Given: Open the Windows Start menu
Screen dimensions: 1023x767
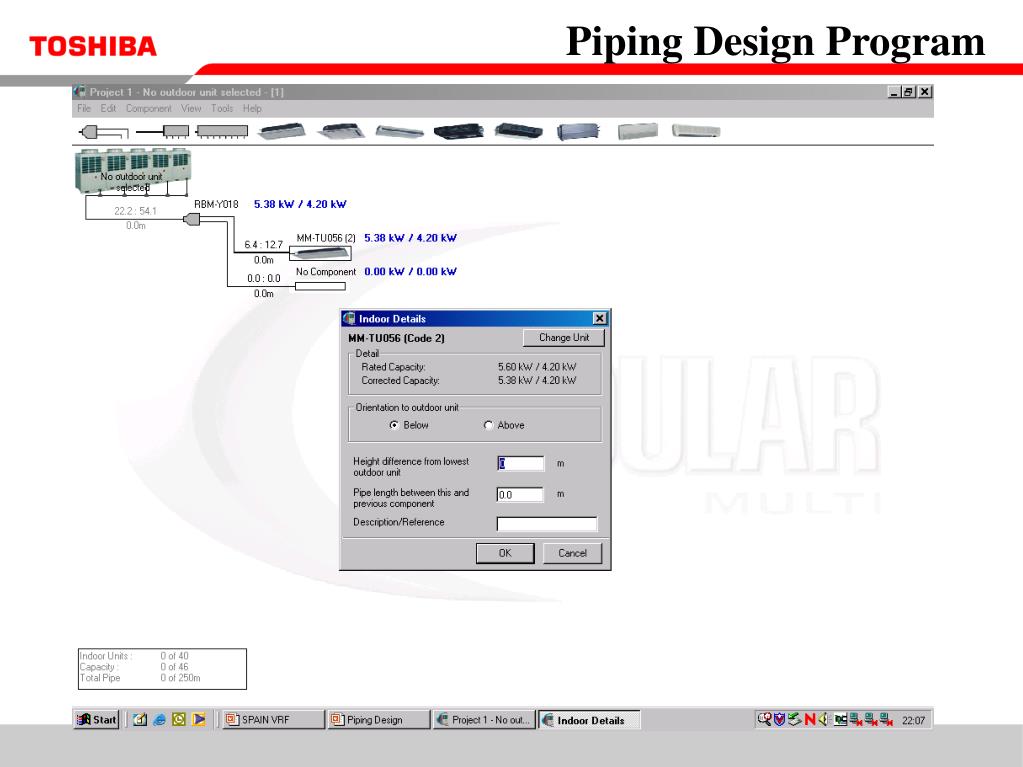Looking at the screenshot, I should [97, 719].
